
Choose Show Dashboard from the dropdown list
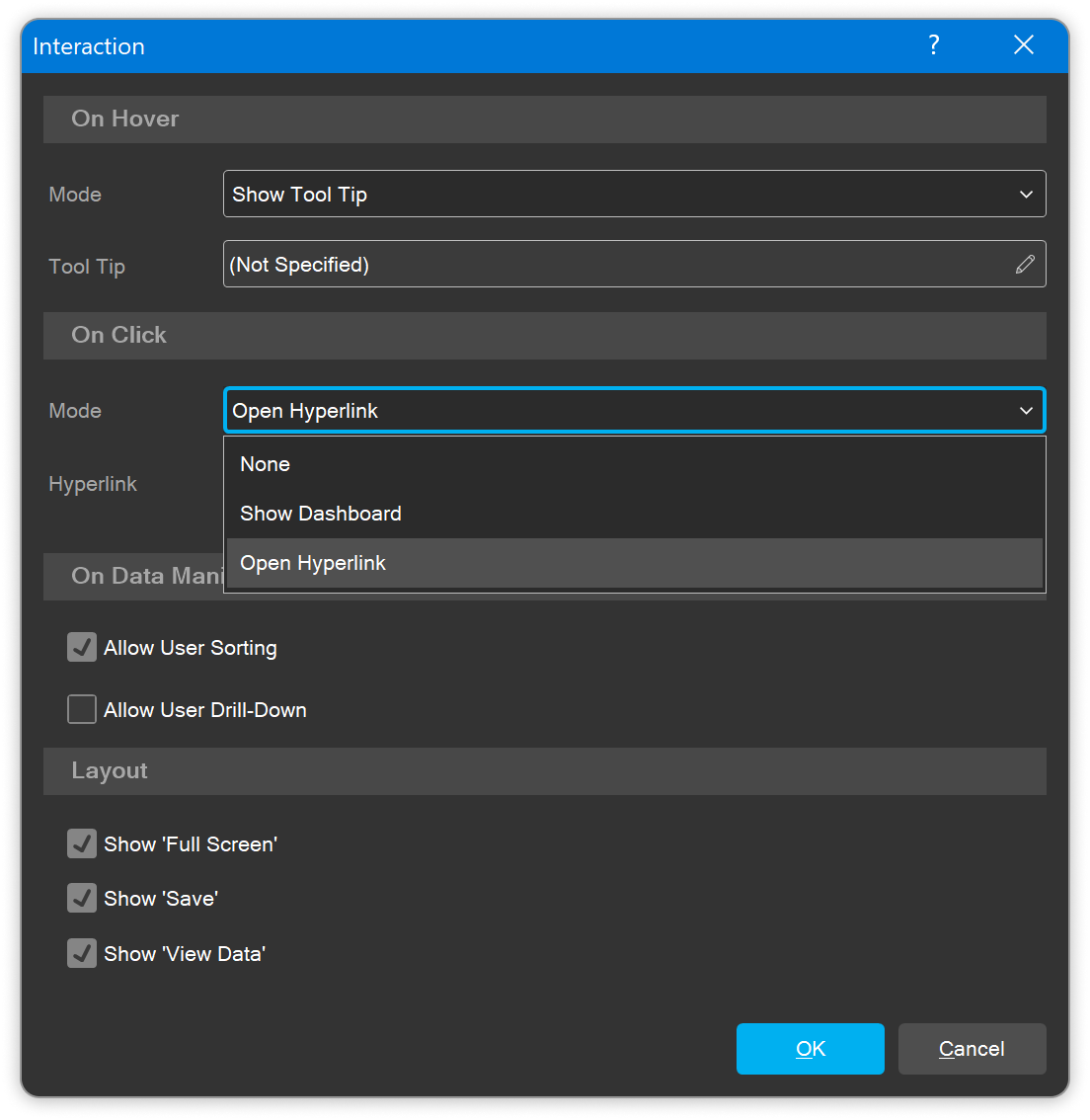point(321,514)
